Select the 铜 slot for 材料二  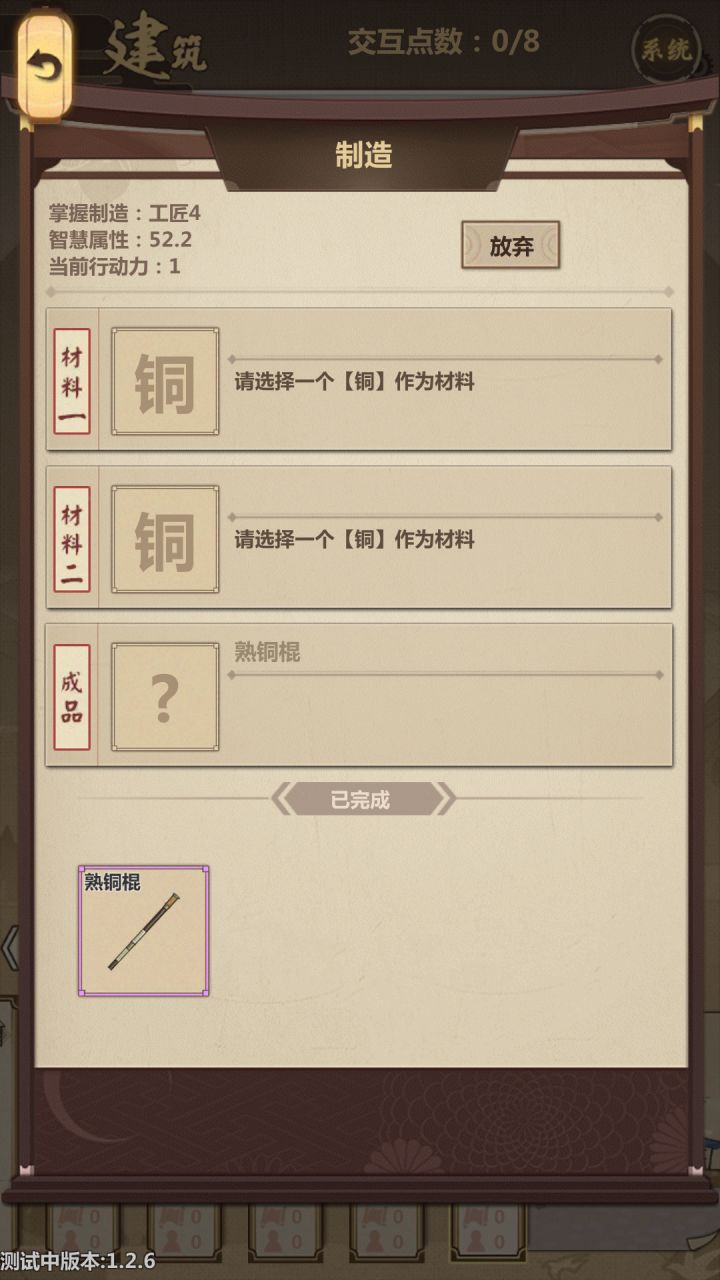[x=165, y=539]
